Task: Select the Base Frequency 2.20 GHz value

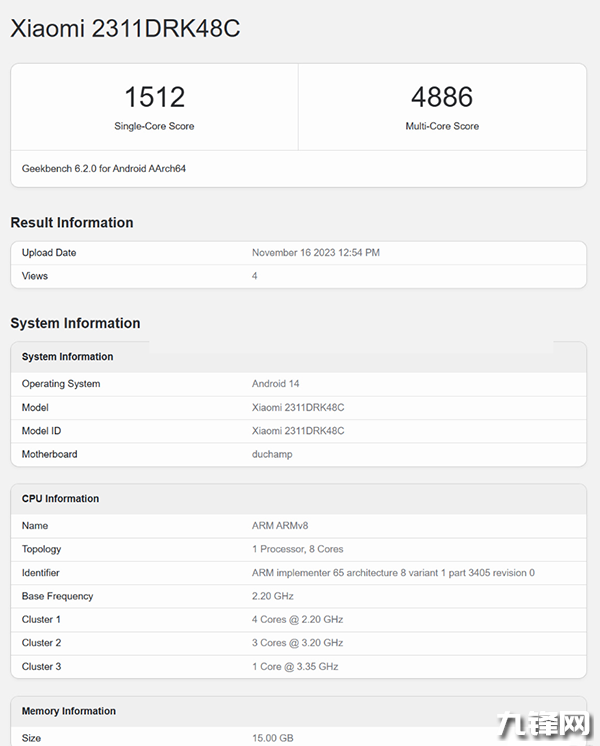Action: point(273,597)
